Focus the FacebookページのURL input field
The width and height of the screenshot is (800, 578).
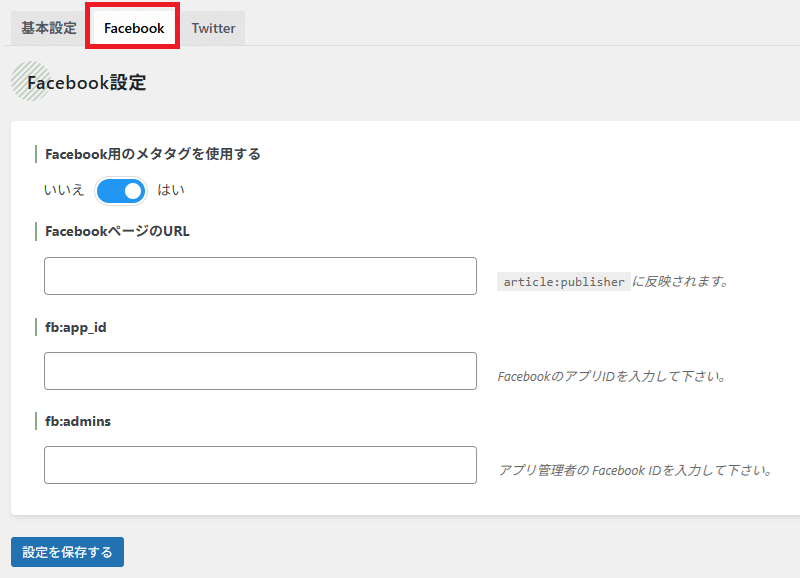point(260,276)
